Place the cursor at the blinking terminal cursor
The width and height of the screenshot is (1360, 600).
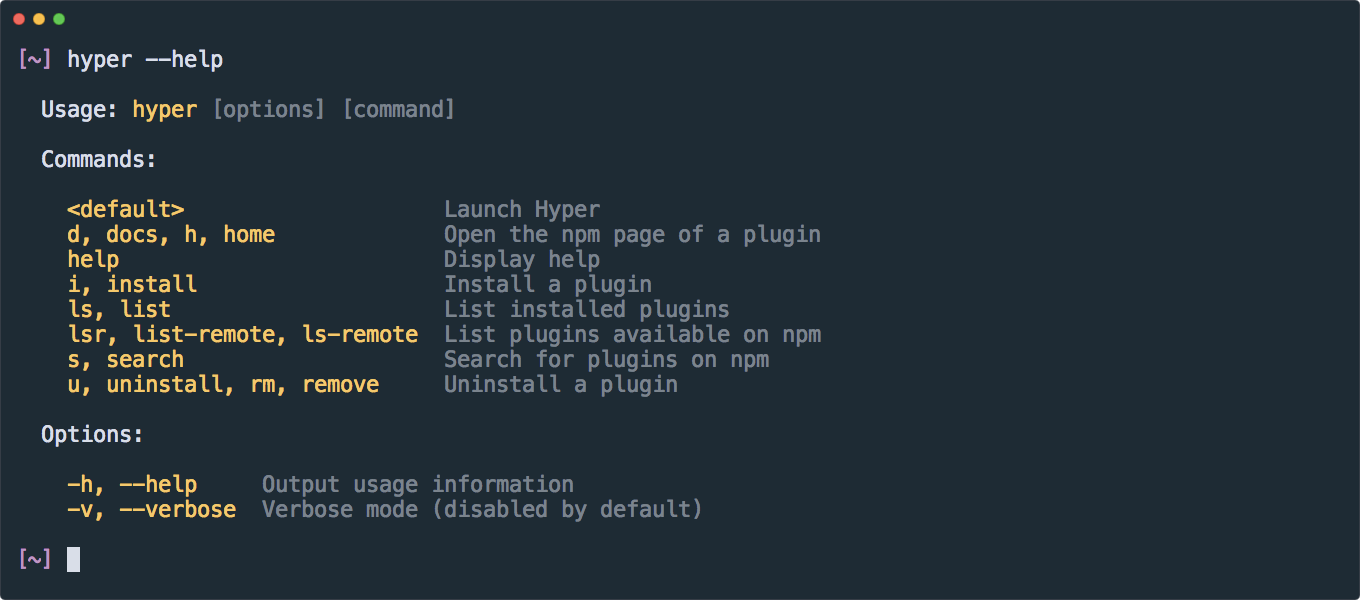[71, 559]
